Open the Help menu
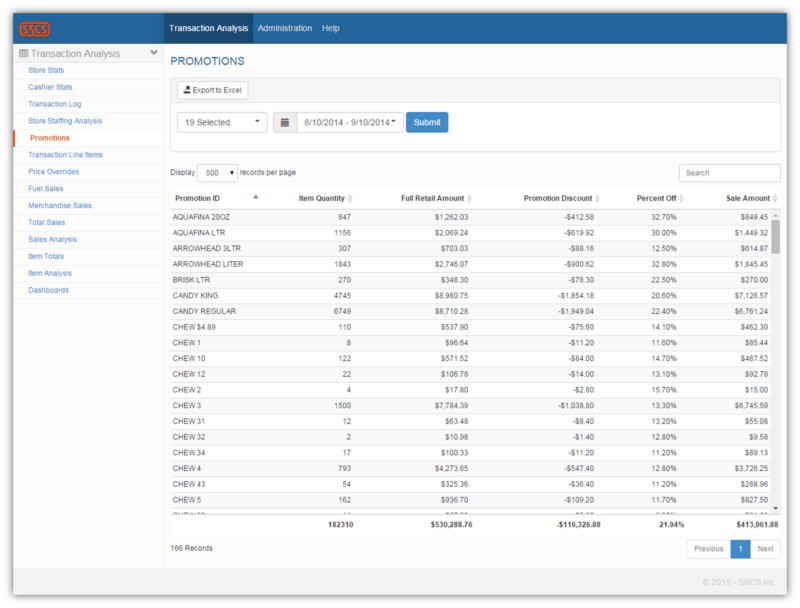The height and width of the screenshot is (608, 800). (x=331, y=28)
